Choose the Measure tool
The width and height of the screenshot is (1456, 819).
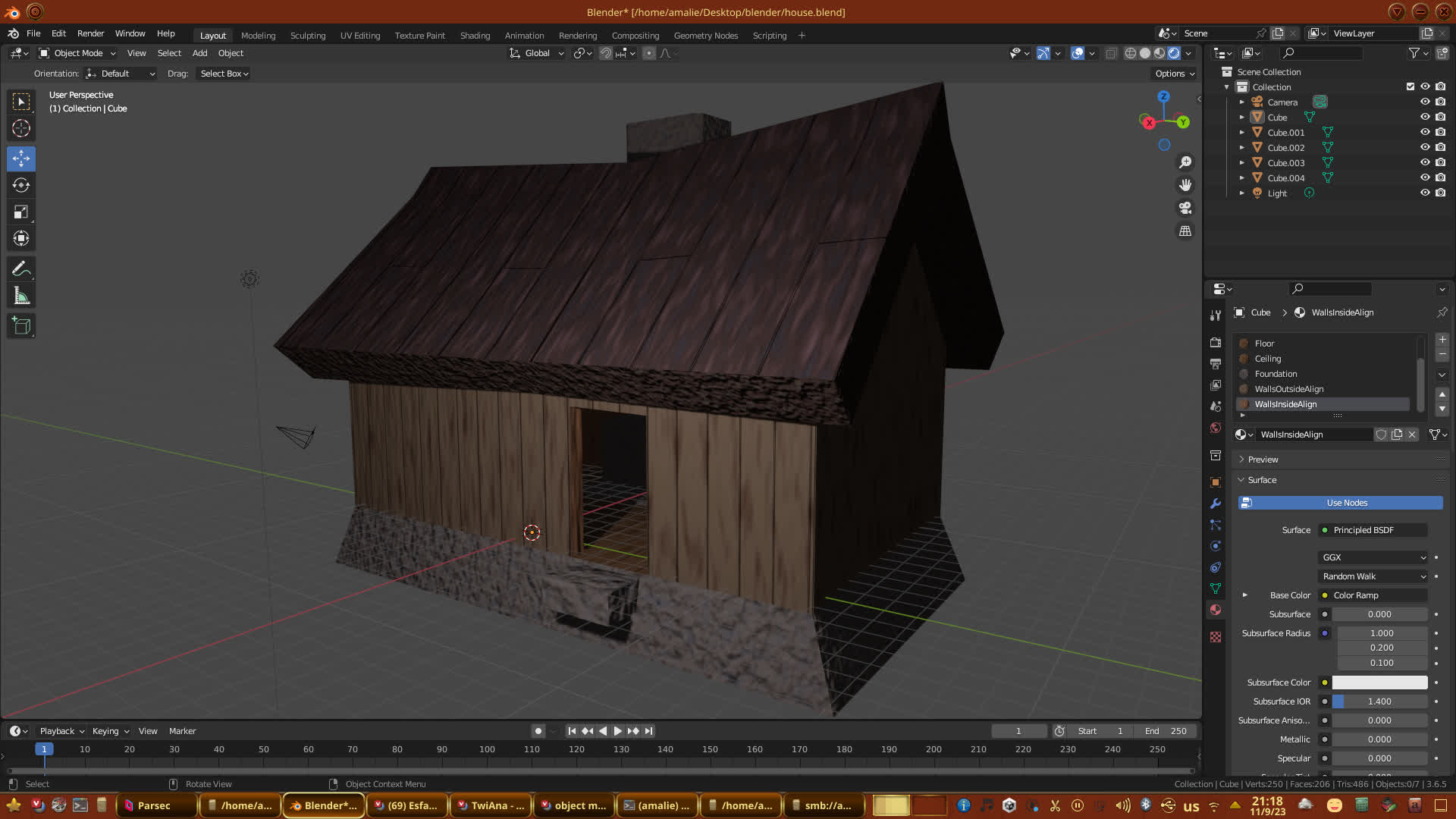[x=21, y=296]
